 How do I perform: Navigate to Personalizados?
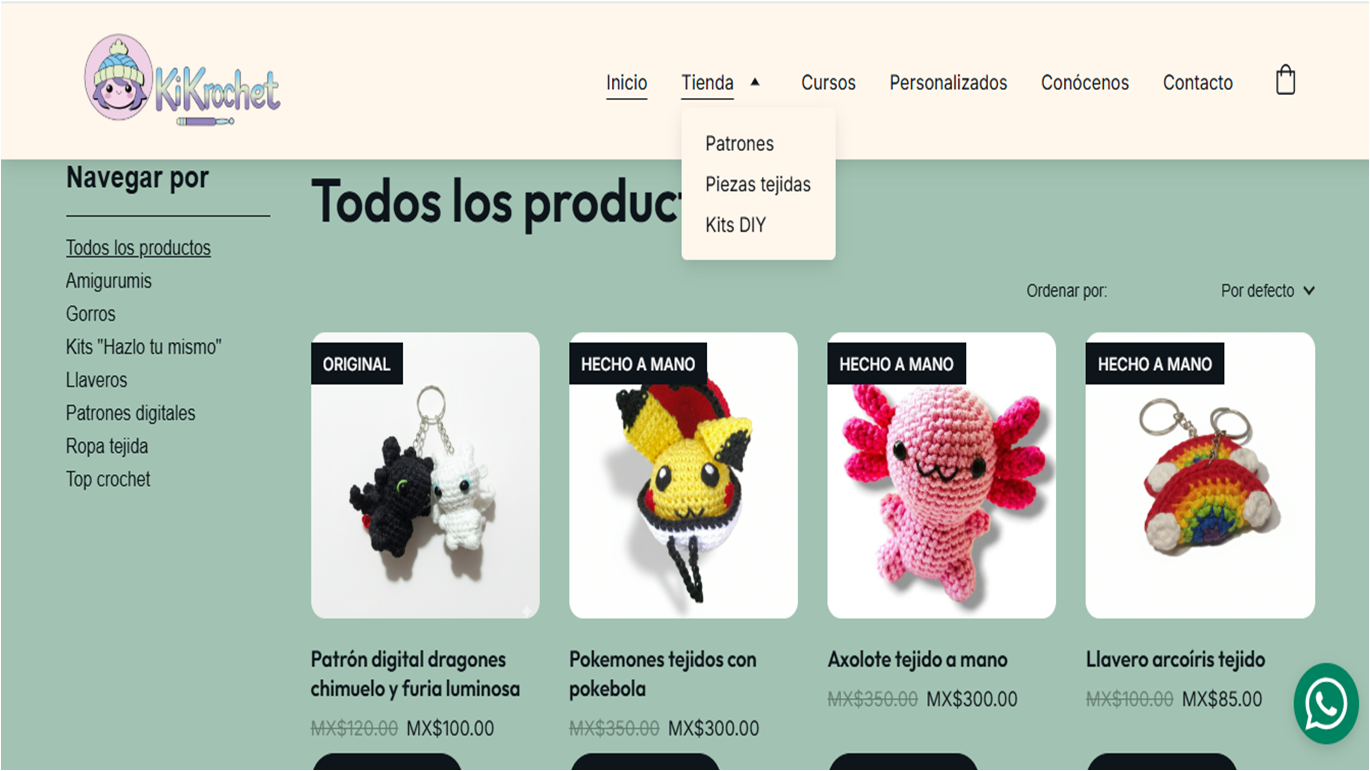coord(948,83)
